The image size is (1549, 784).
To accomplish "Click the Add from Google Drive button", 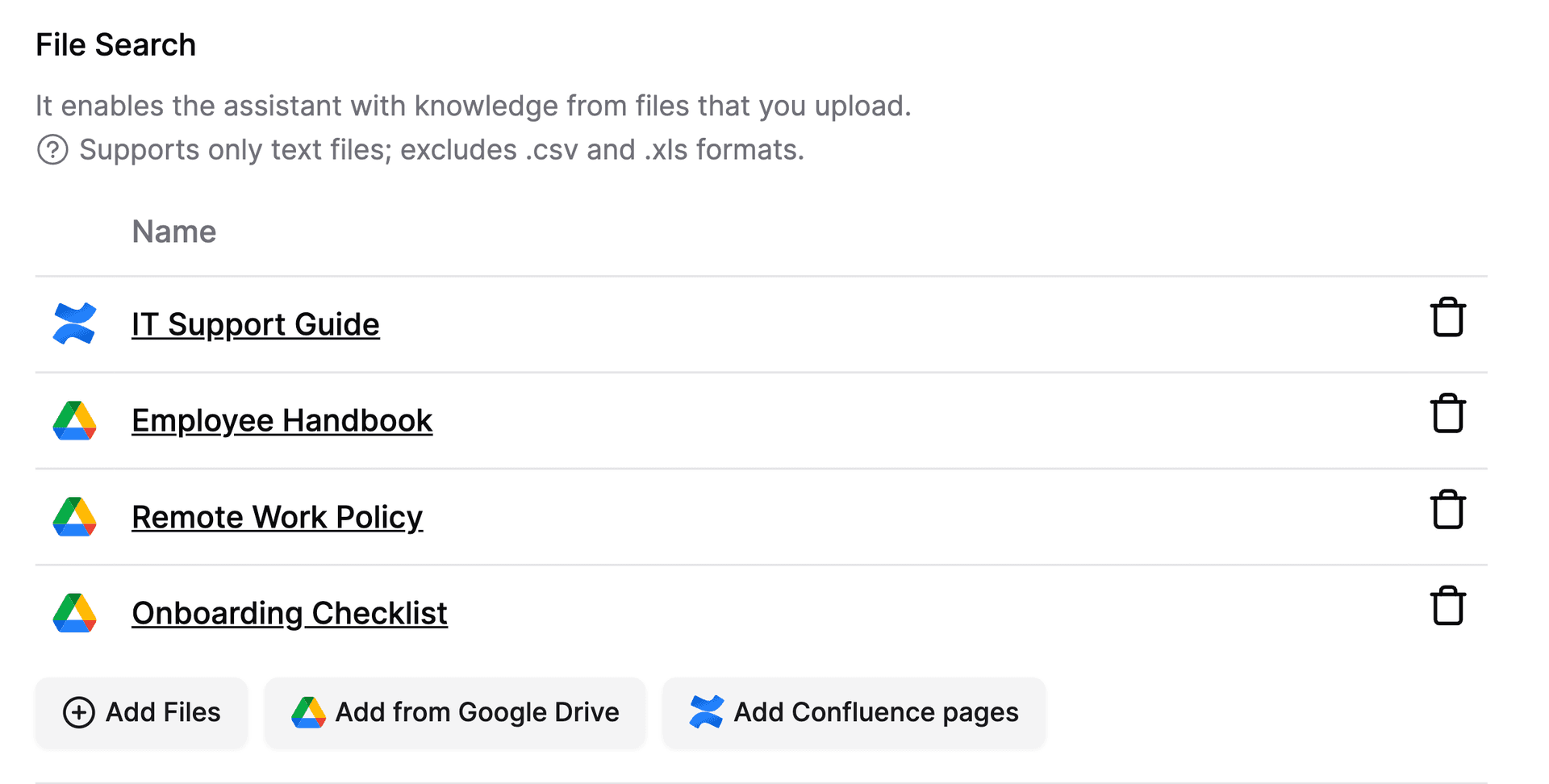I will coord(454,712).
